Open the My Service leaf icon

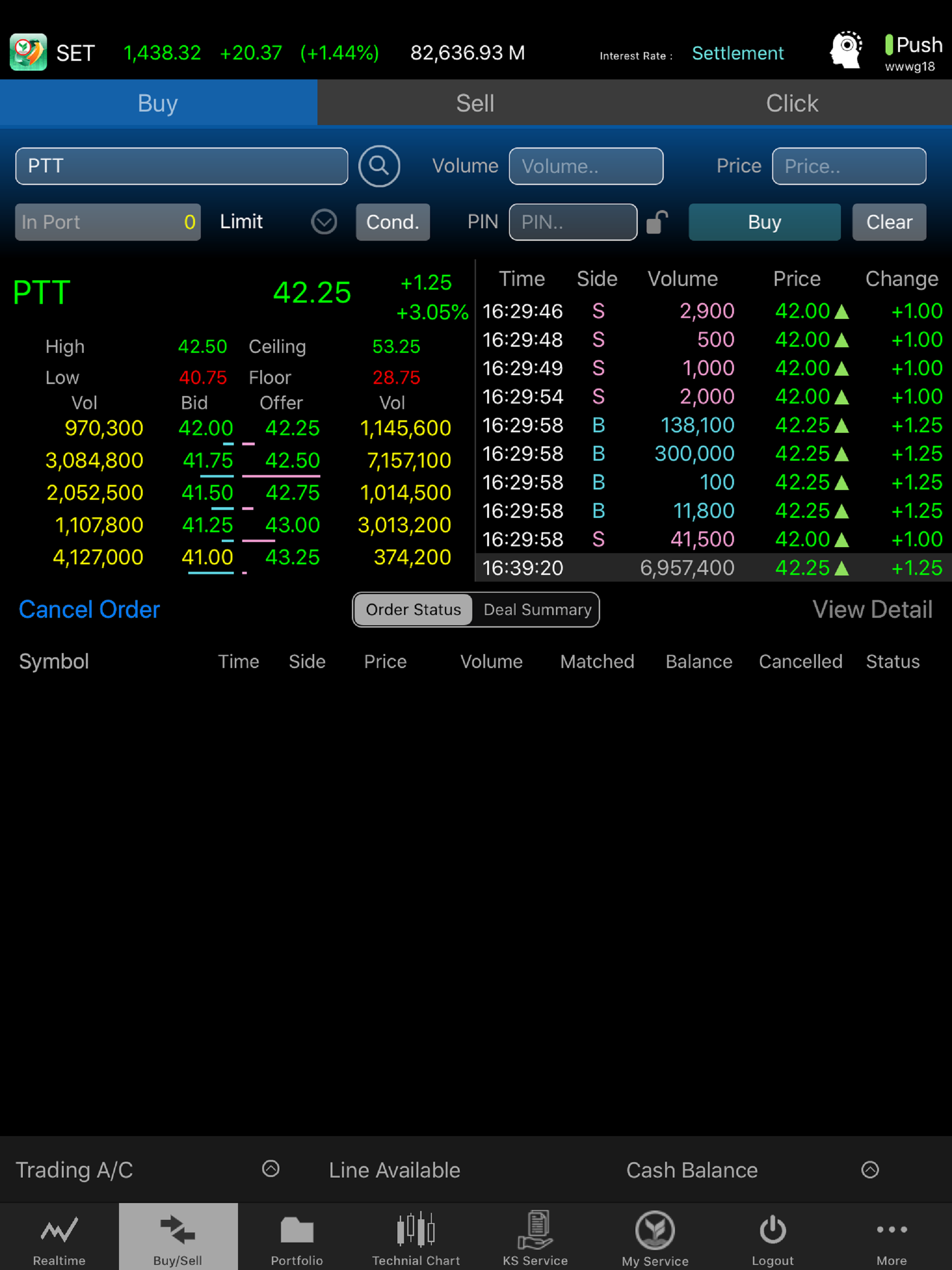[654, 1230]
